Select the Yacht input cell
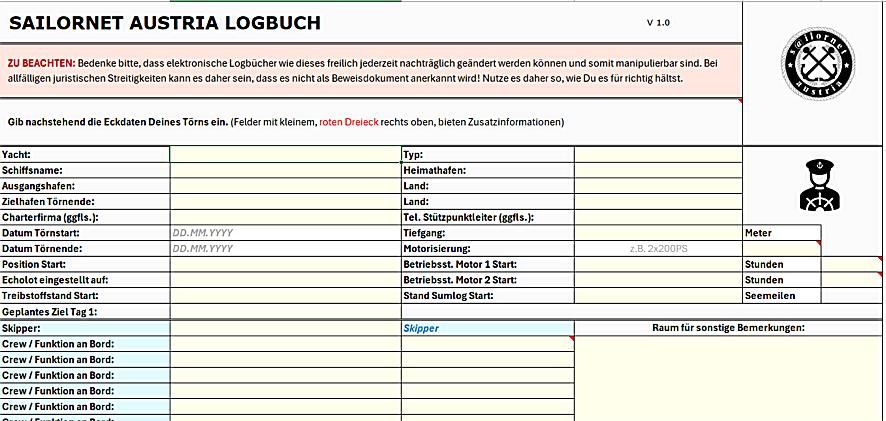886x421 pixels. click(285, 155)
